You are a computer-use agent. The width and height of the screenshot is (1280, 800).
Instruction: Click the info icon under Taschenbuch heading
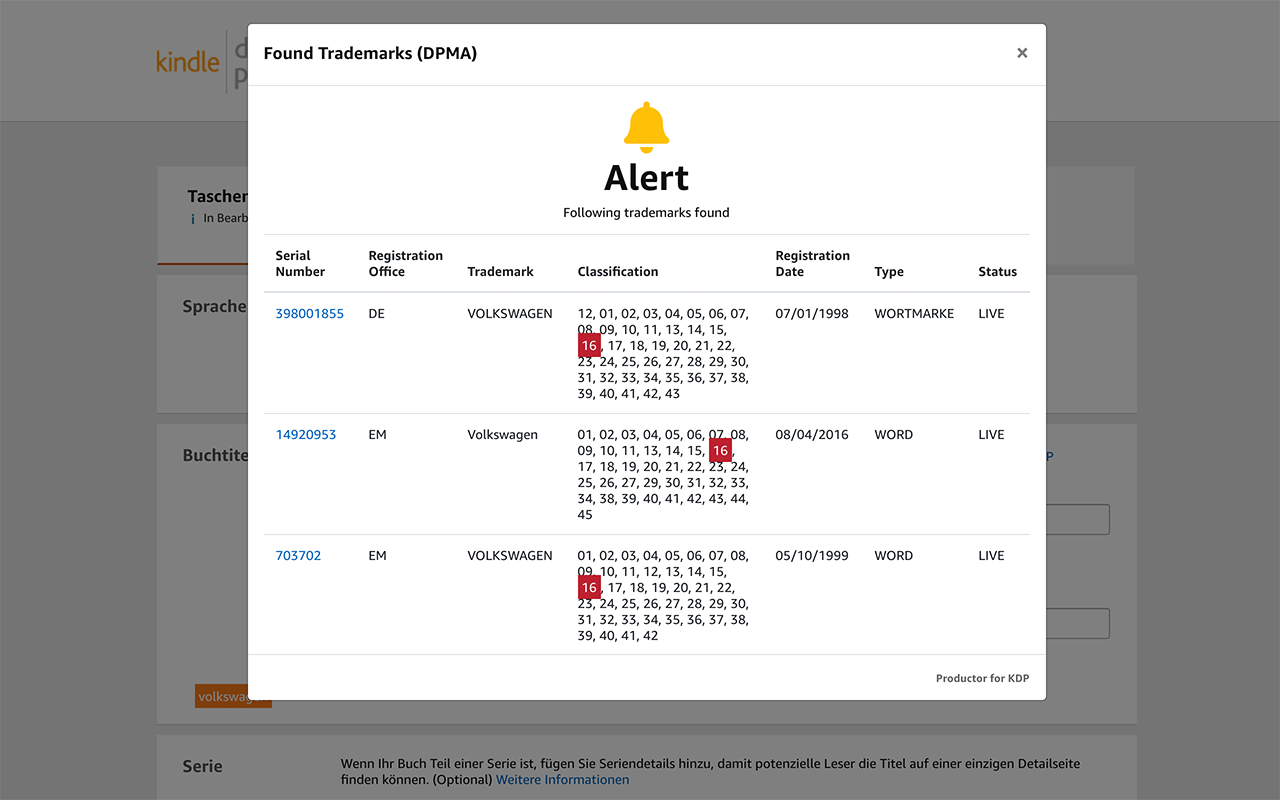[x=193, y=219]
